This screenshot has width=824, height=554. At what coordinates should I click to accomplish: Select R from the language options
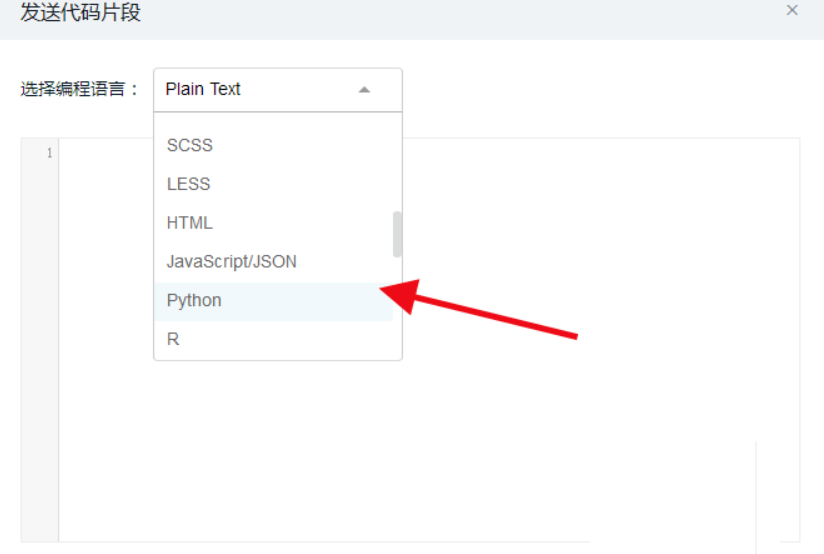pos(173,340)
